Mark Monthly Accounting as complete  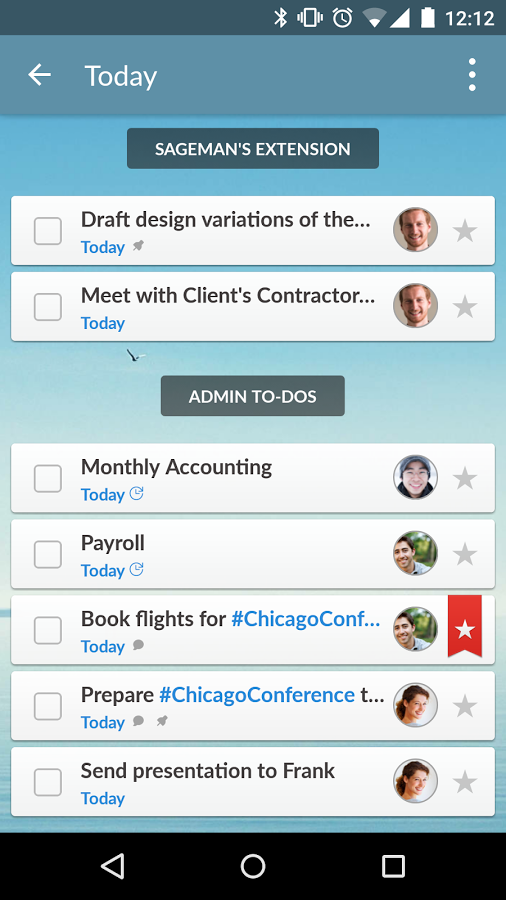pyautogui.click(x=48, y=479)
